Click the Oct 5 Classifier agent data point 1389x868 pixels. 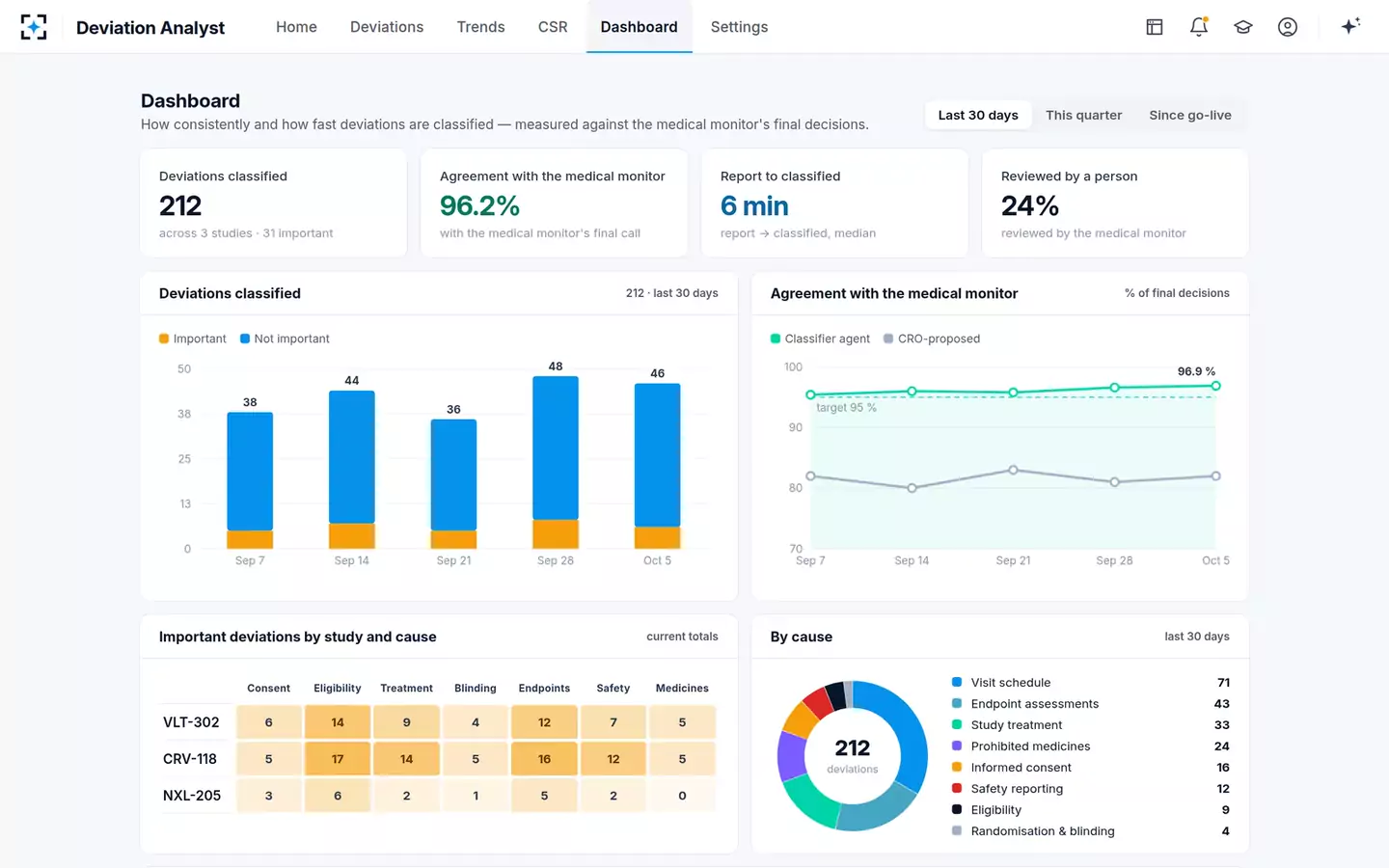click(x=1215, y=386)
